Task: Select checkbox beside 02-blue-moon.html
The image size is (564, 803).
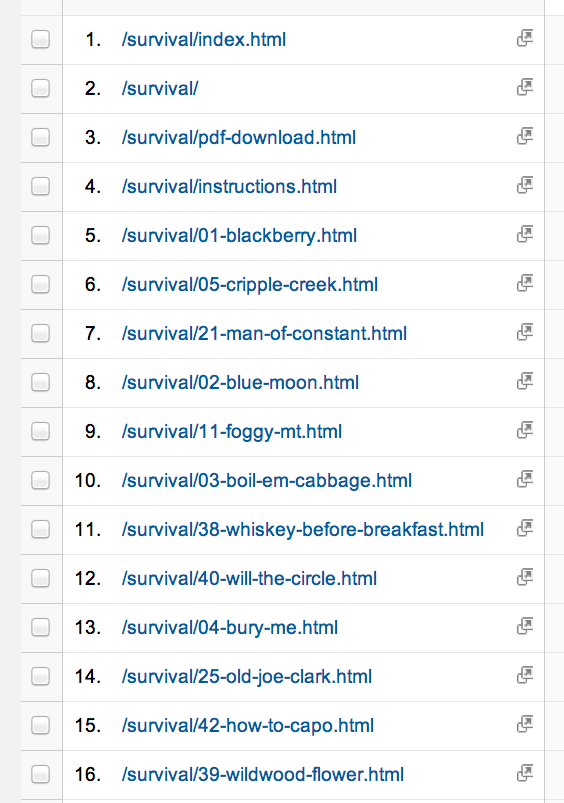Action: coord(40,383)
